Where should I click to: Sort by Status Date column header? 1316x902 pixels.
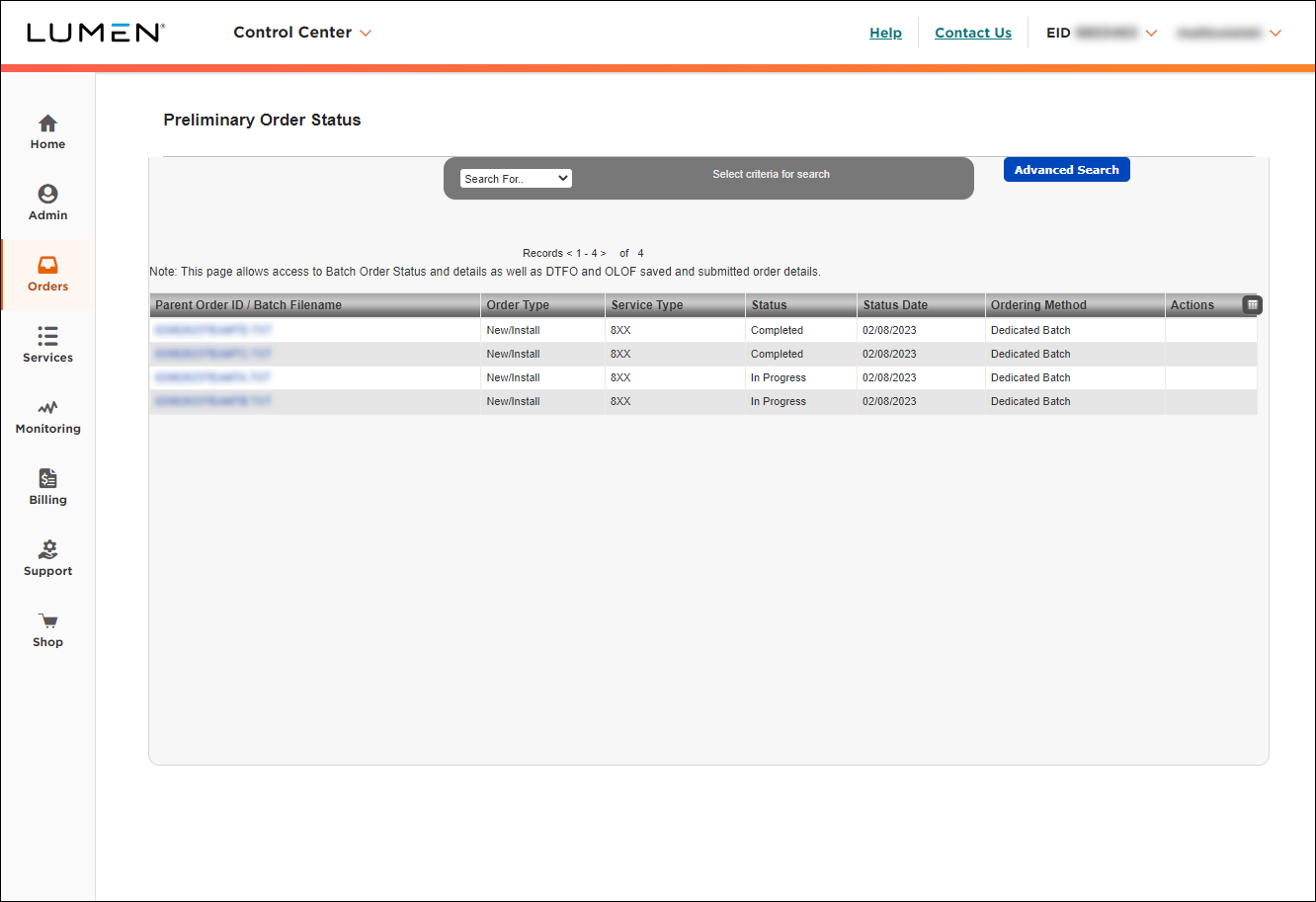(895, 305)
